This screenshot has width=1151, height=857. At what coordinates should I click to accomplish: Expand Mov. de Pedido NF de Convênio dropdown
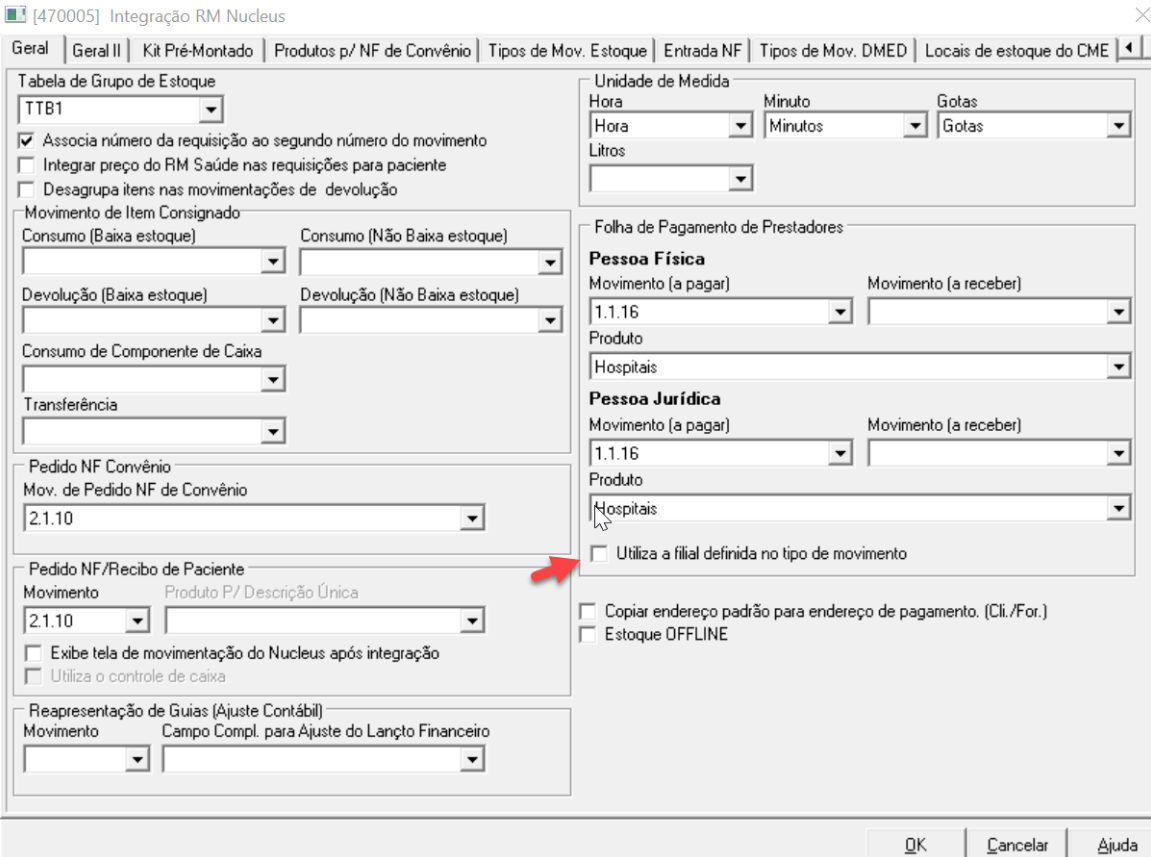(x=472, y=518)
